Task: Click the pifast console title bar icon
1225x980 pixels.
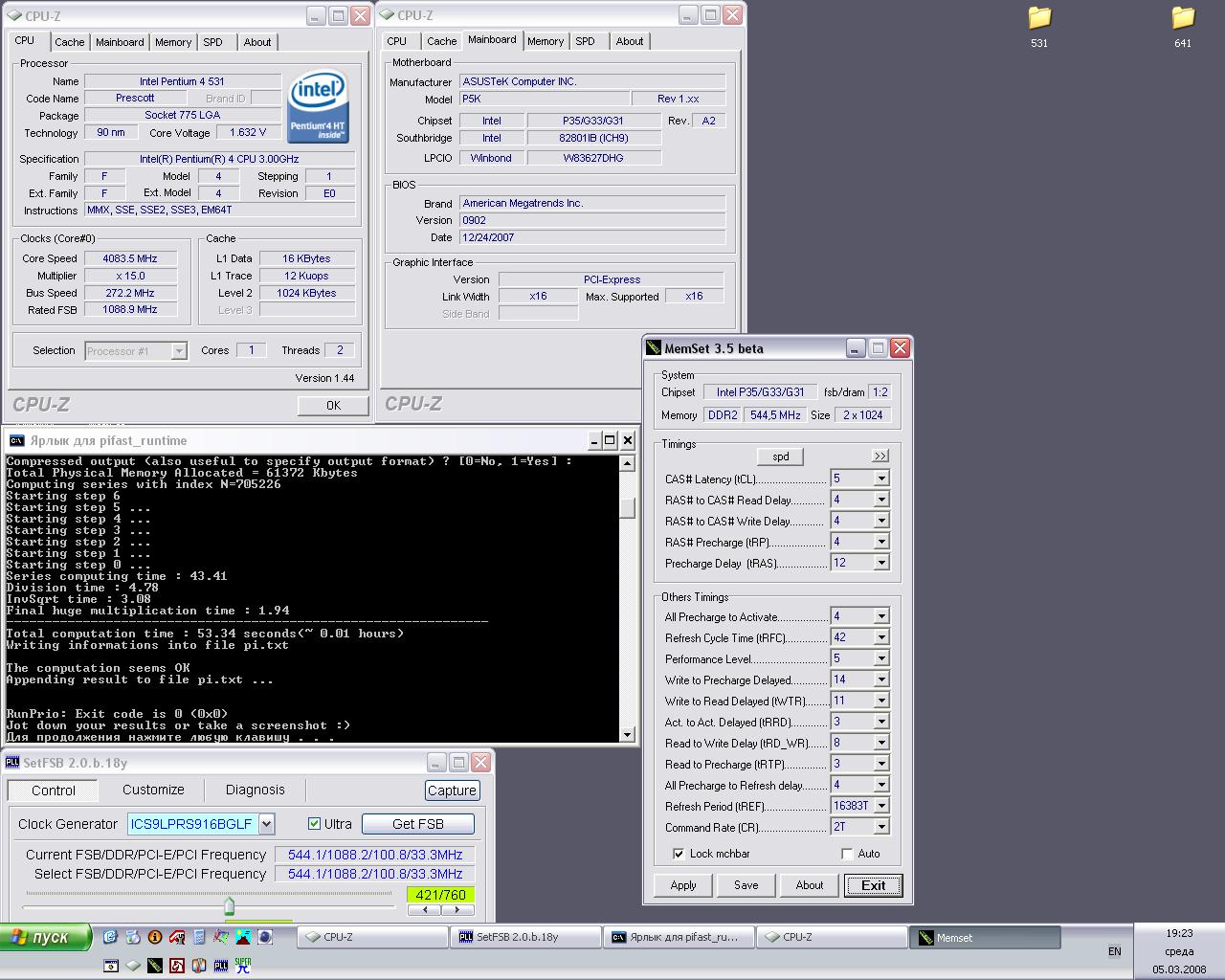Action: [x=16, y=440]
